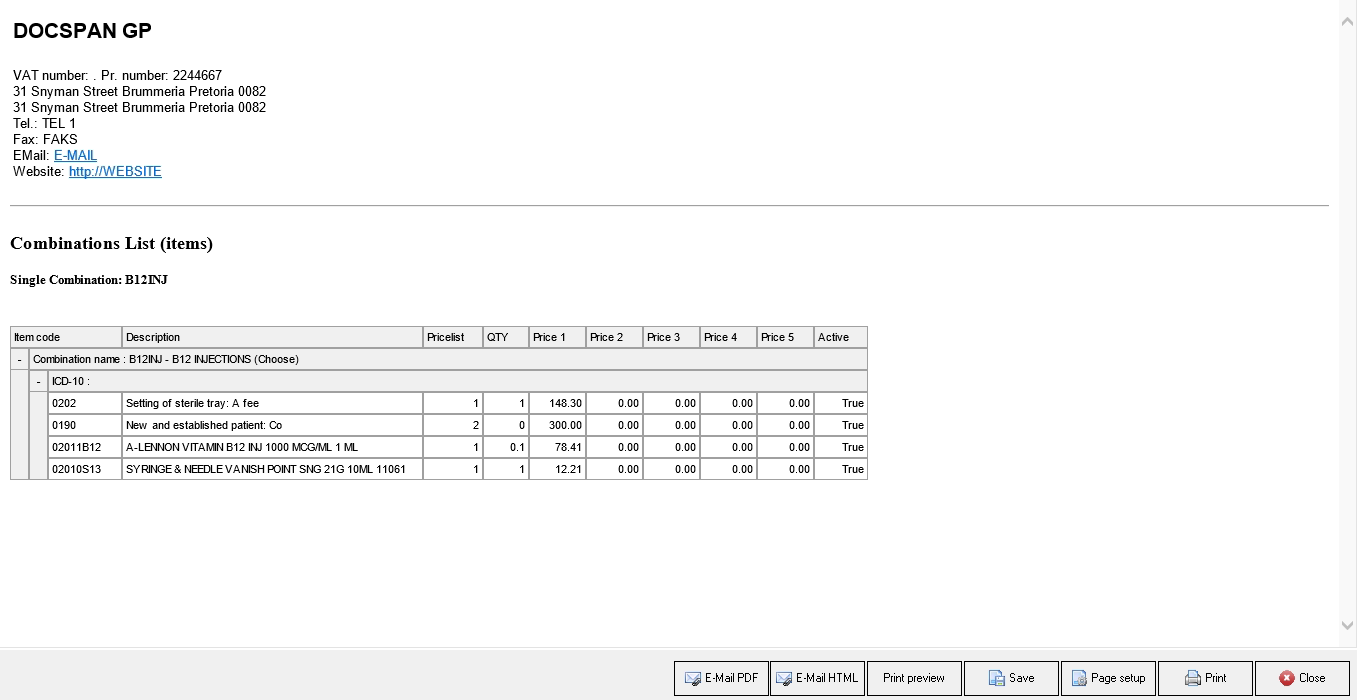1357x700 pixels.
Task: Collapse the ICD-10 group row
Action: tap(39, 381)
